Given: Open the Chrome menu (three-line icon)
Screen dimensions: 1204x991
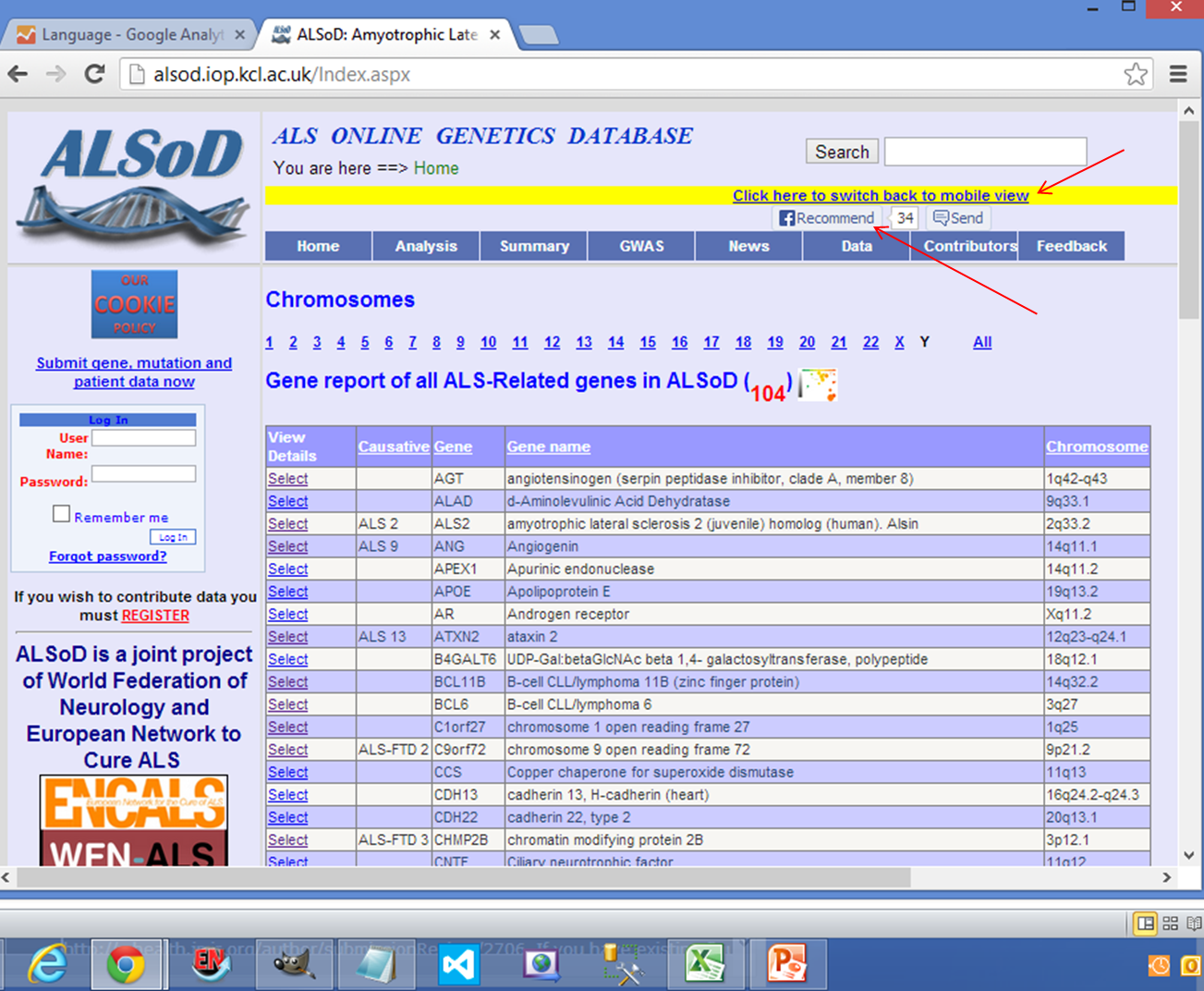Looking at the screenshot, I should pos(1178,74).
